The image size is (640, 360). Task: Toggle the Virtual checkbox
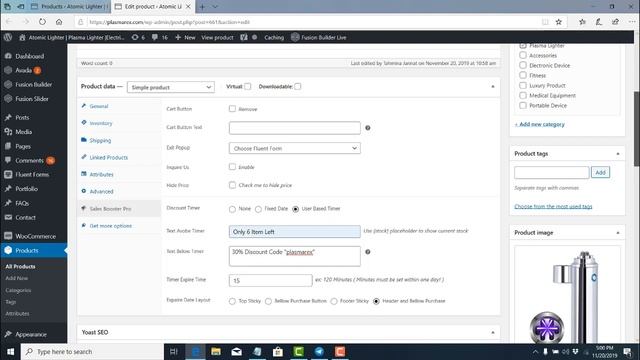pyautogui.click(x=248, y=87)
